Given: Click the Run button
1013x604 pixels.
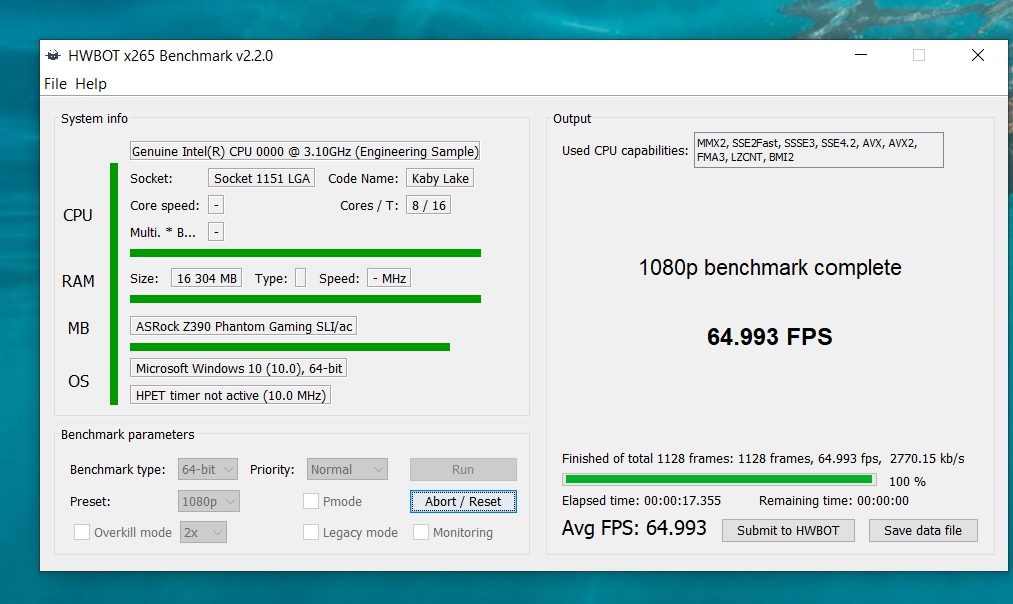Looking at the screenshot, I should click(463, 470).
